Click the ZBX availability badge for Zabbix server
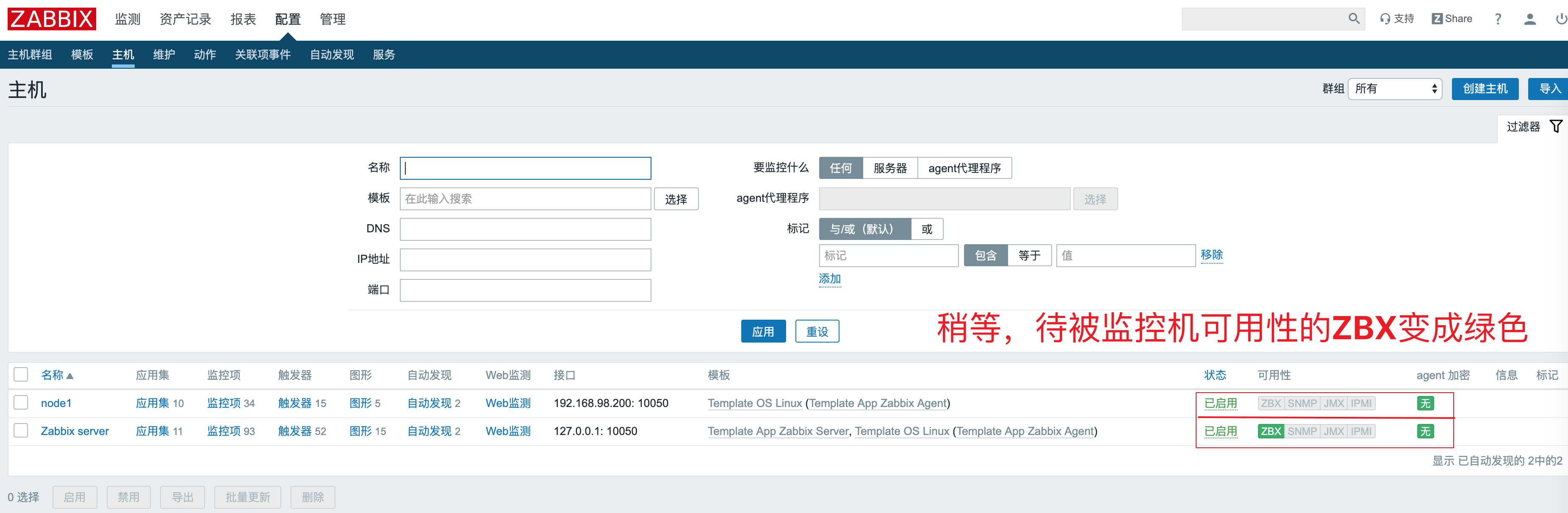The image size is (1568, 513). pos(1271,431)
